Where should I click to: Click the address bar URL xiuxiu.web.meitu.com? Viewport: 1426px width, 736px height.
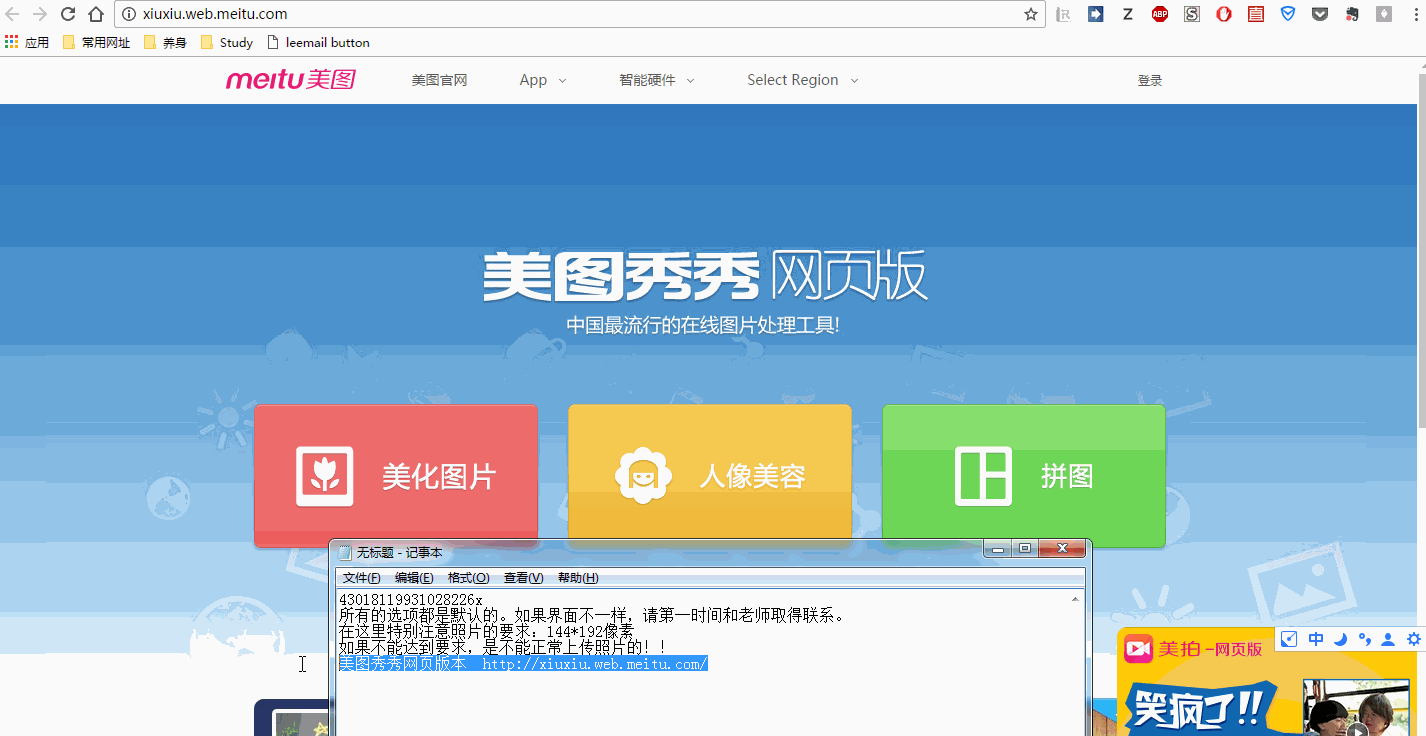click(x=215, y=14)
